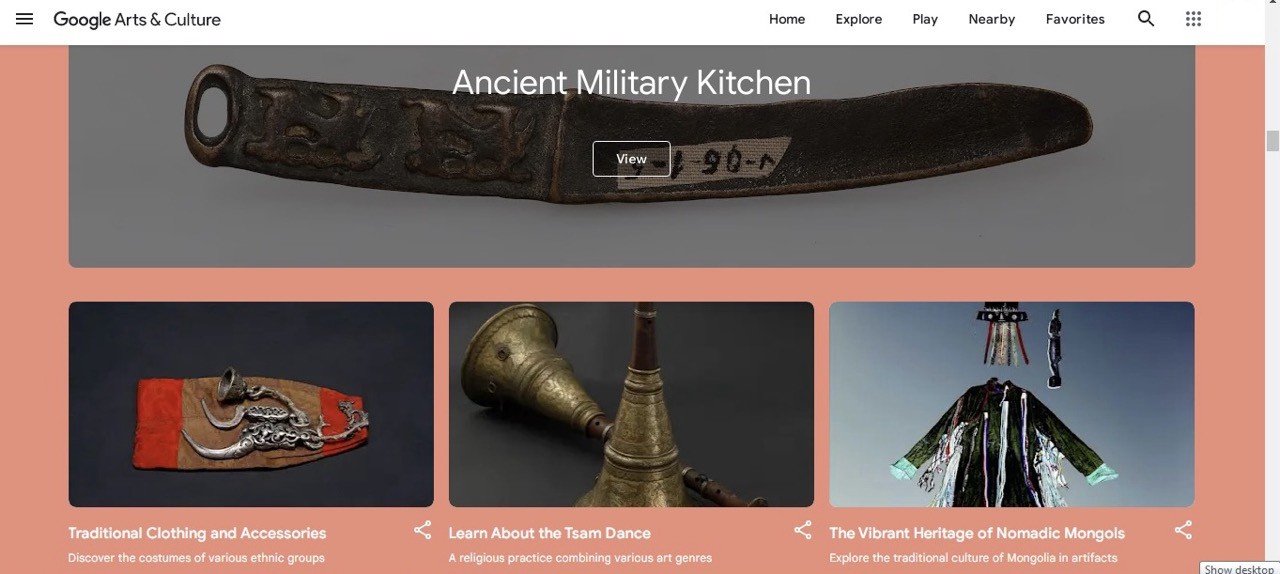
Task: Click the brass horn instrument thumbnail
Action: [631, 404]
